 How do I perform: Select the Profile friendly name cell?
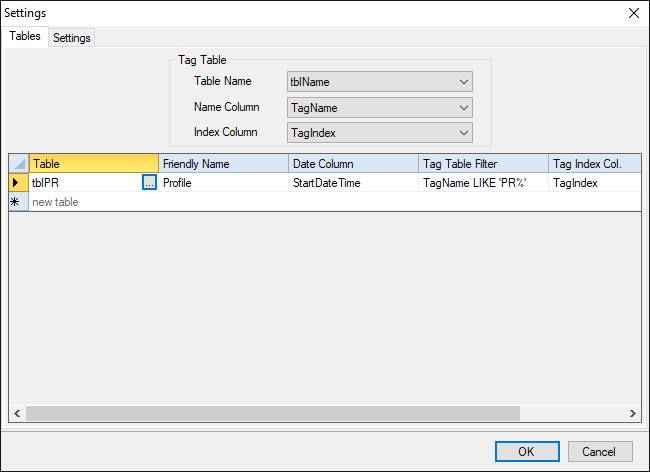pyautogui.click(x=223, y=183)
